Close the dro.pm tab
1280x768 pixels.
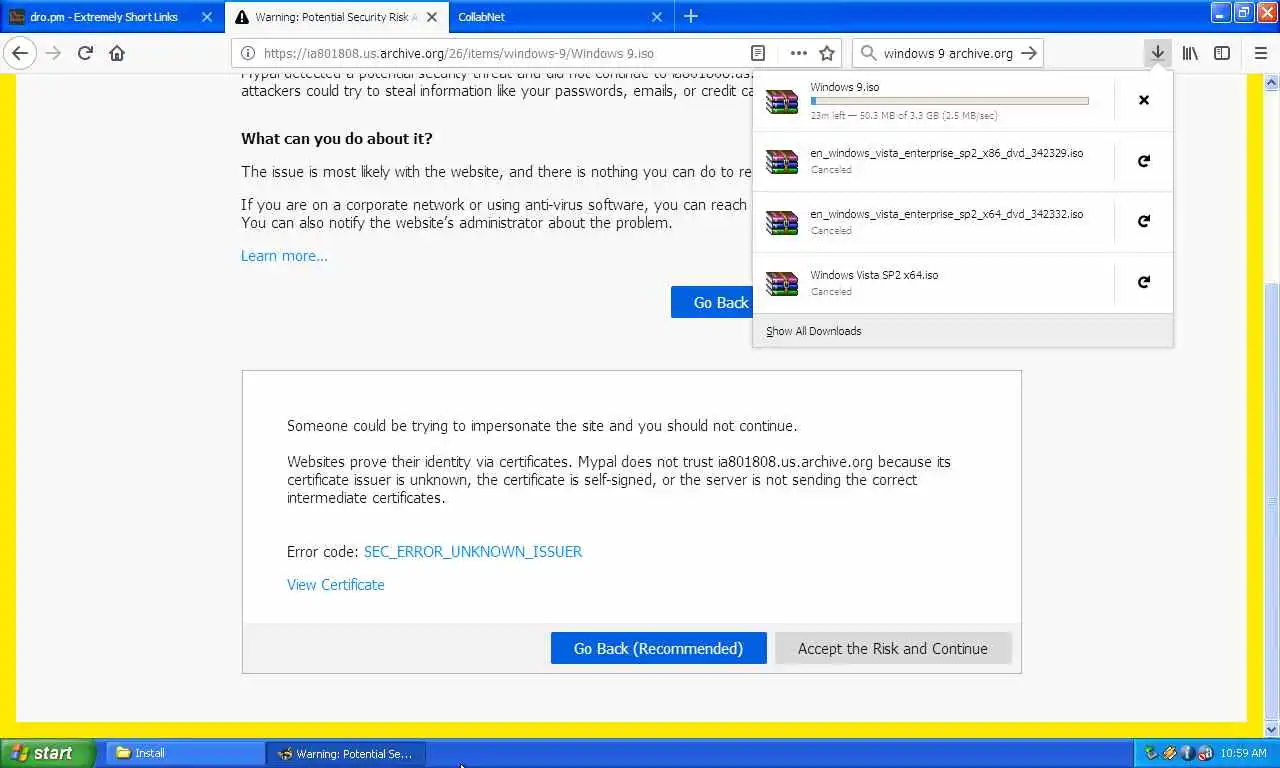(207, 17)
